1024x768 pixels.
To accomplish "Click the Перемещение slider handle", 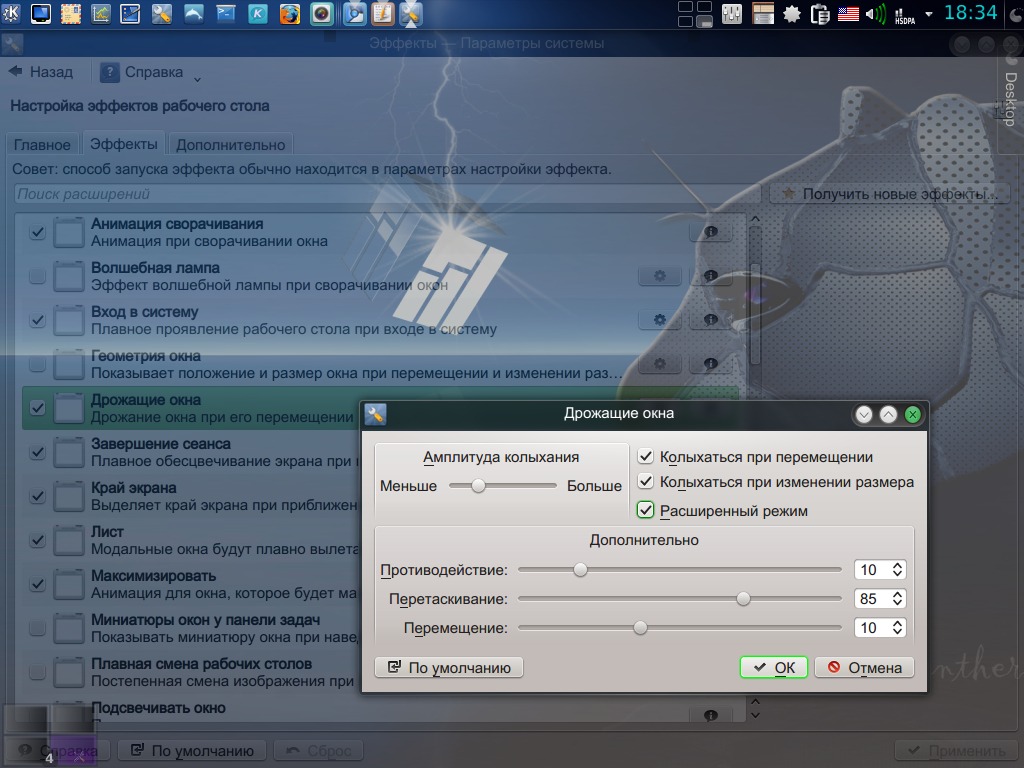I will [640, 628].
